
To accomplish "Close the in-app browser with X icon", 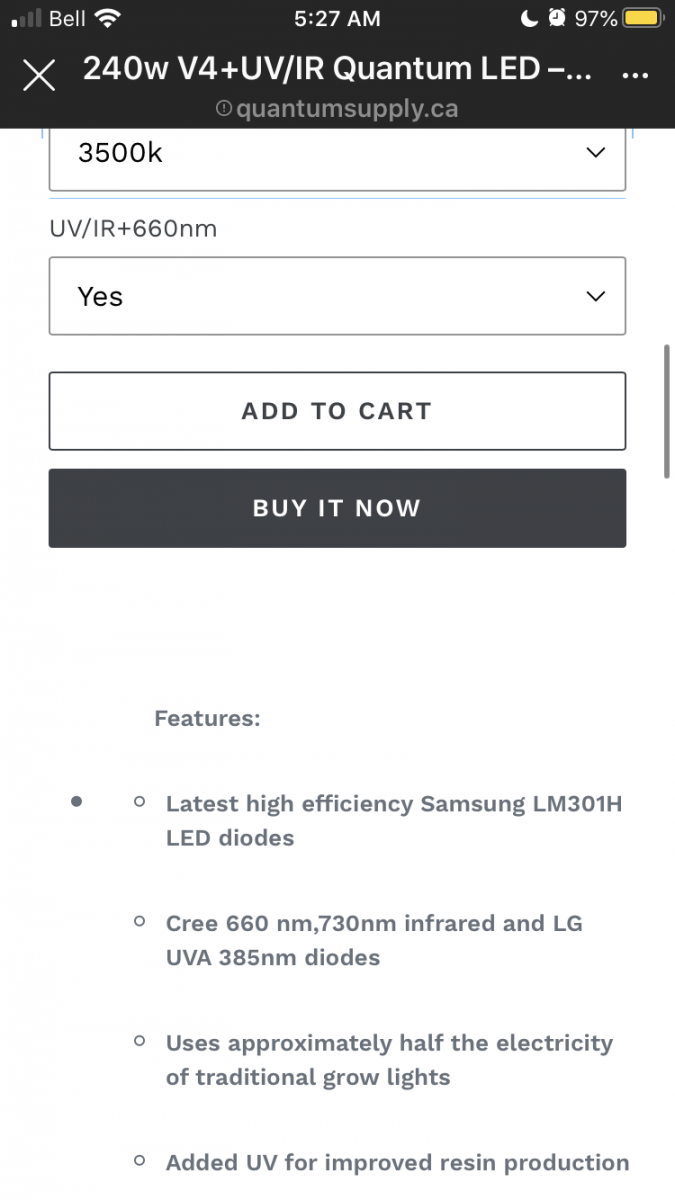I will click(x=39, y=75).
